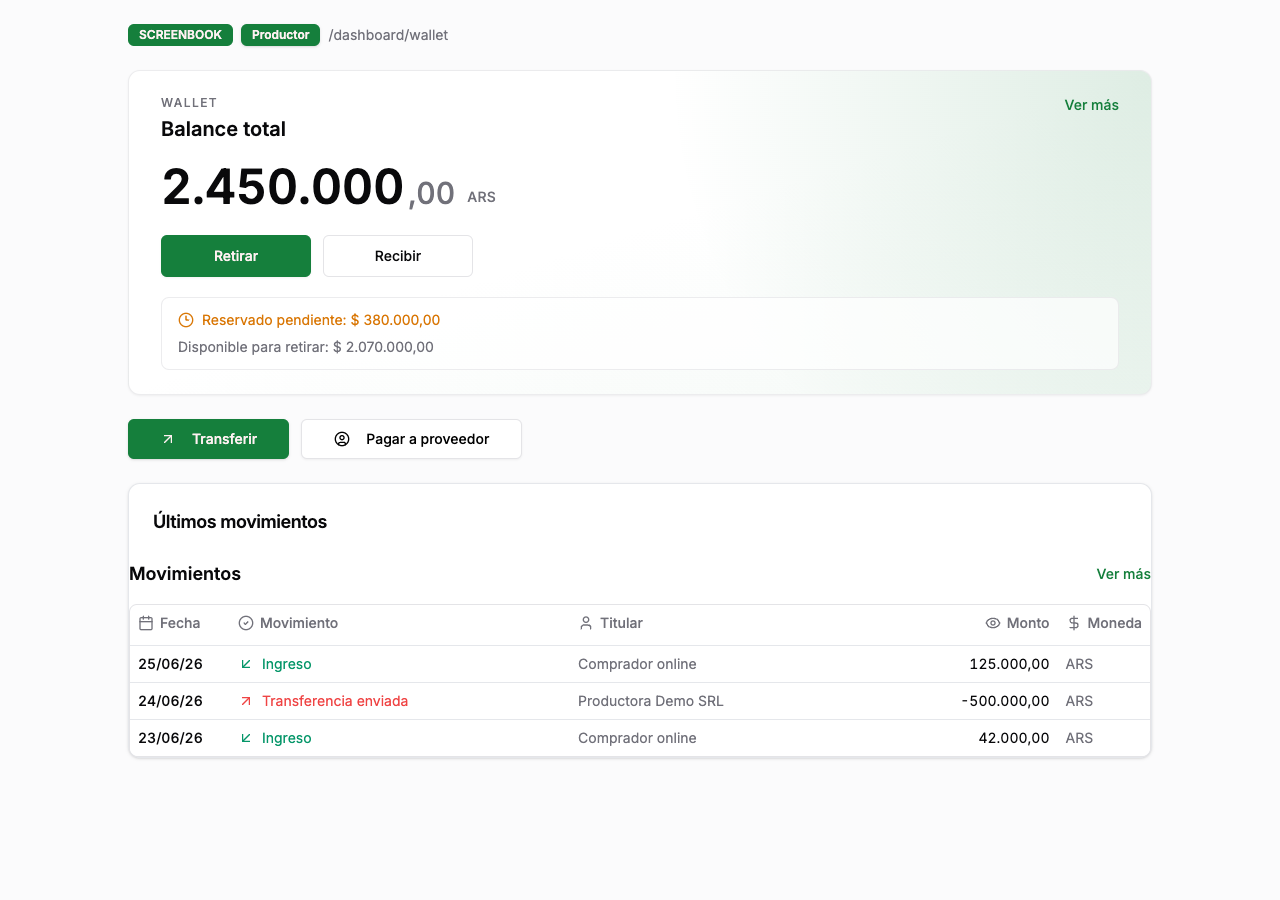Open Ver más in the wallet card
The width and height of the screenshot is (1280, 900).
pyautogui.click(x=1092, y=105)
